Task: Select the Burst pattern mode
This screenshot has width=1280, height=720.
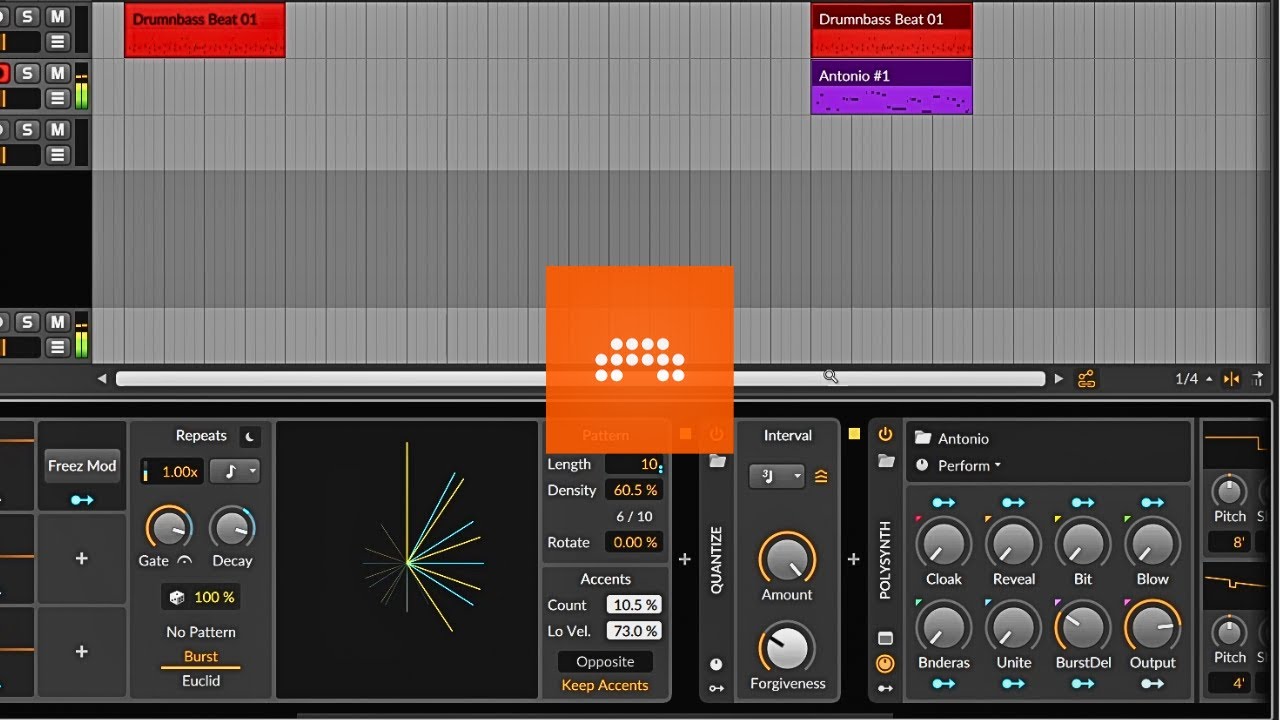Action: point(201,656)
